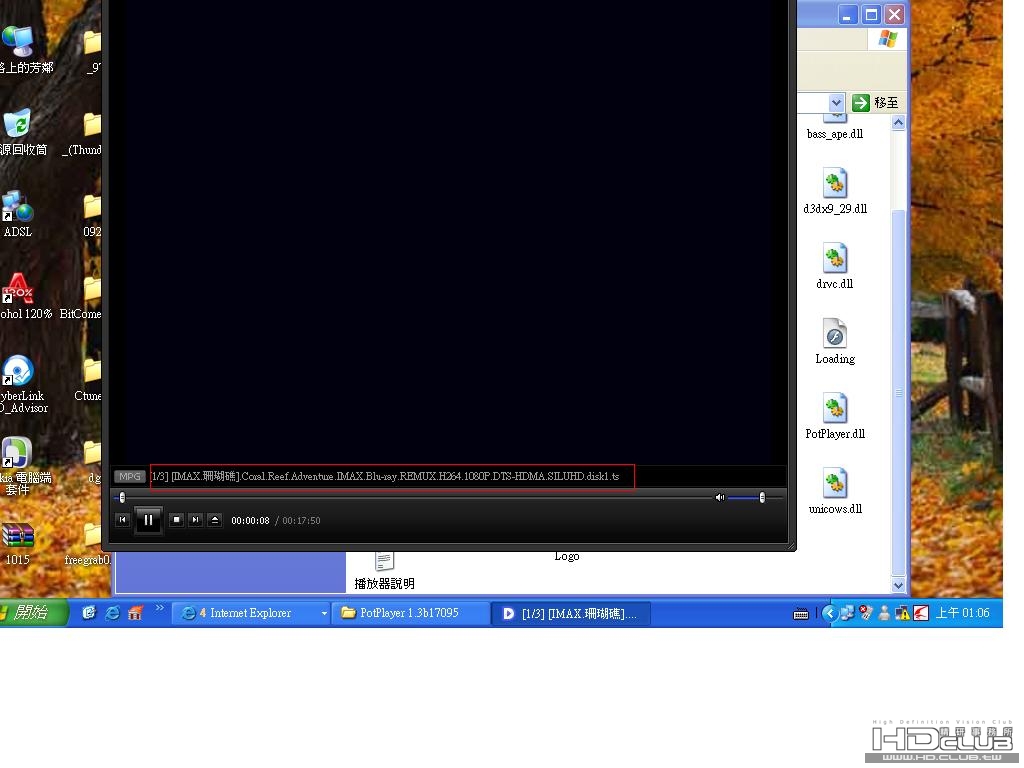Maximize the explorer window

(871, 14)
